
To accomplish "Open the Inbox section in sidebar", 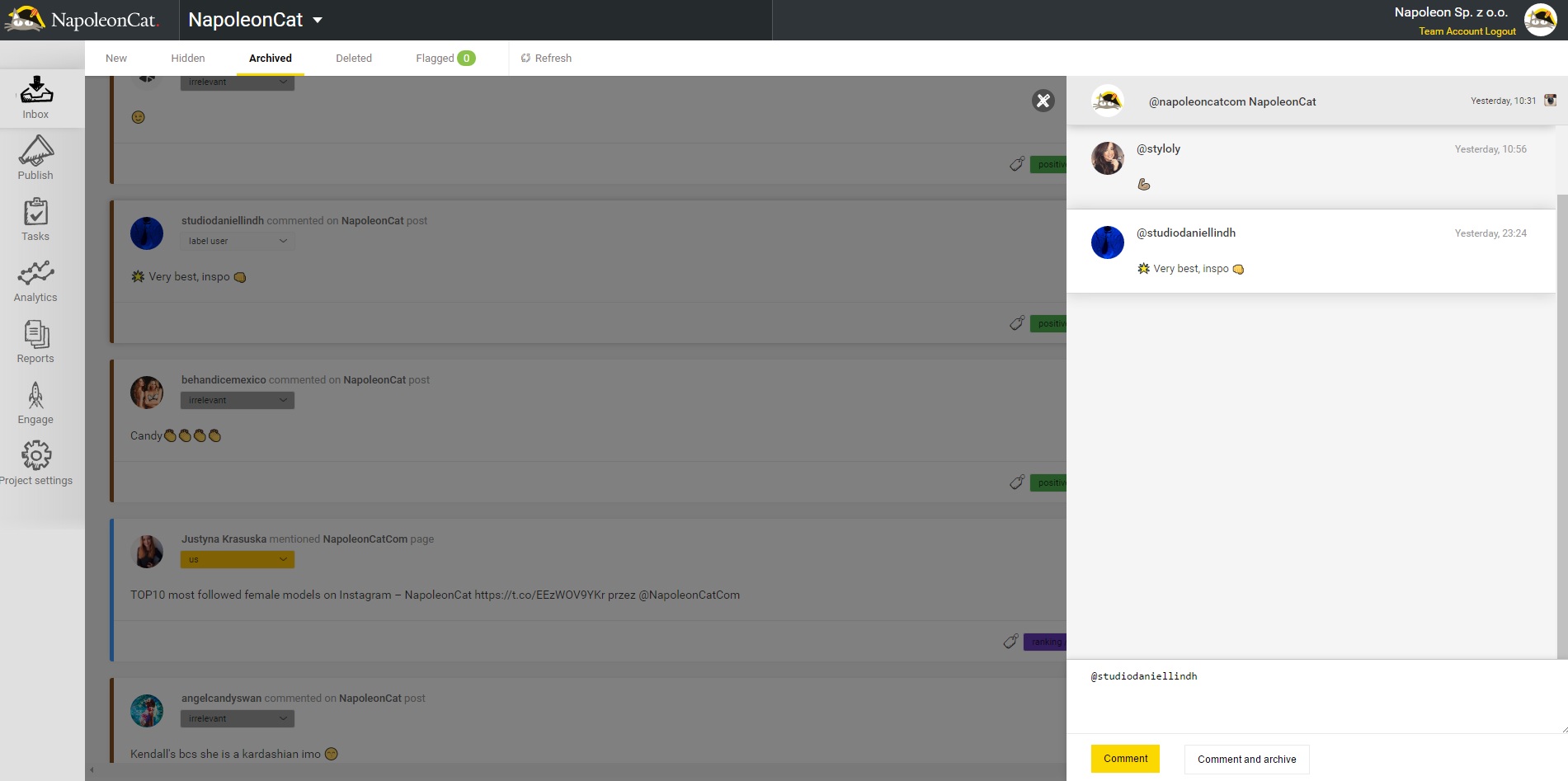I will 35,98.
